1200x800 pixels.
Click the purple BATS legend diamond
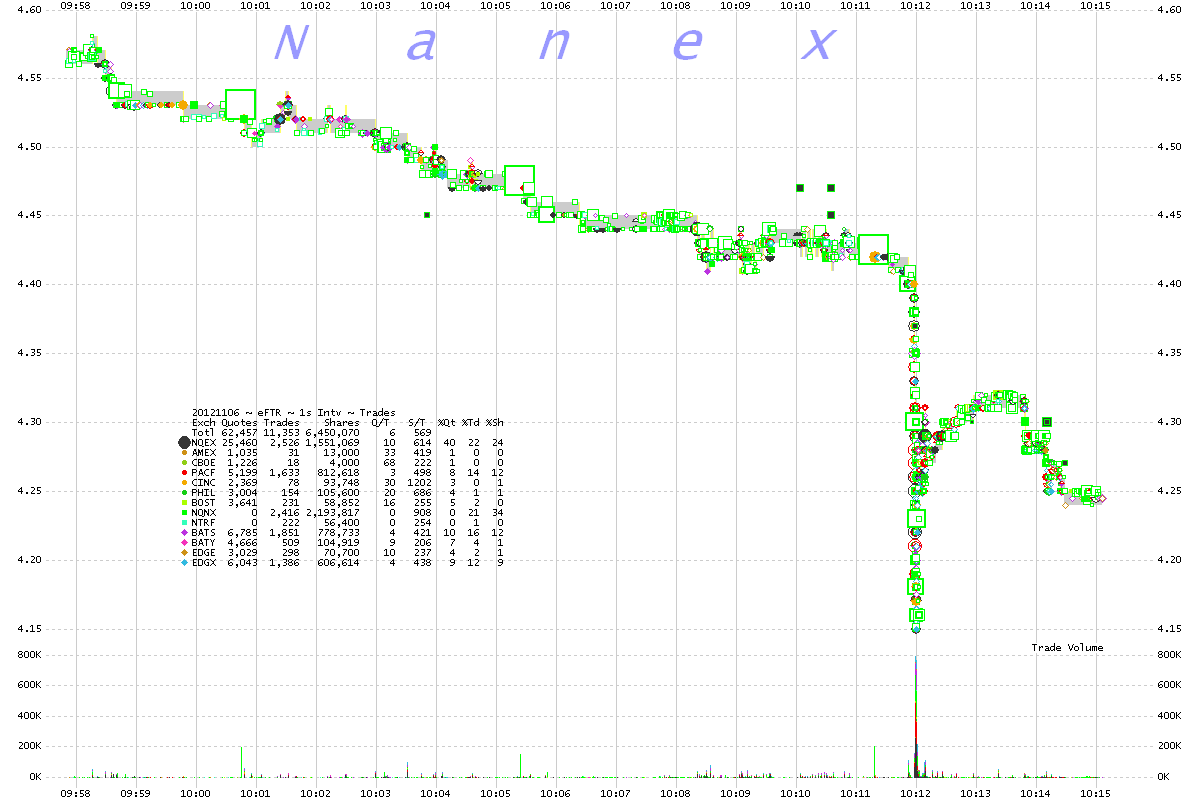pos(184,532)
